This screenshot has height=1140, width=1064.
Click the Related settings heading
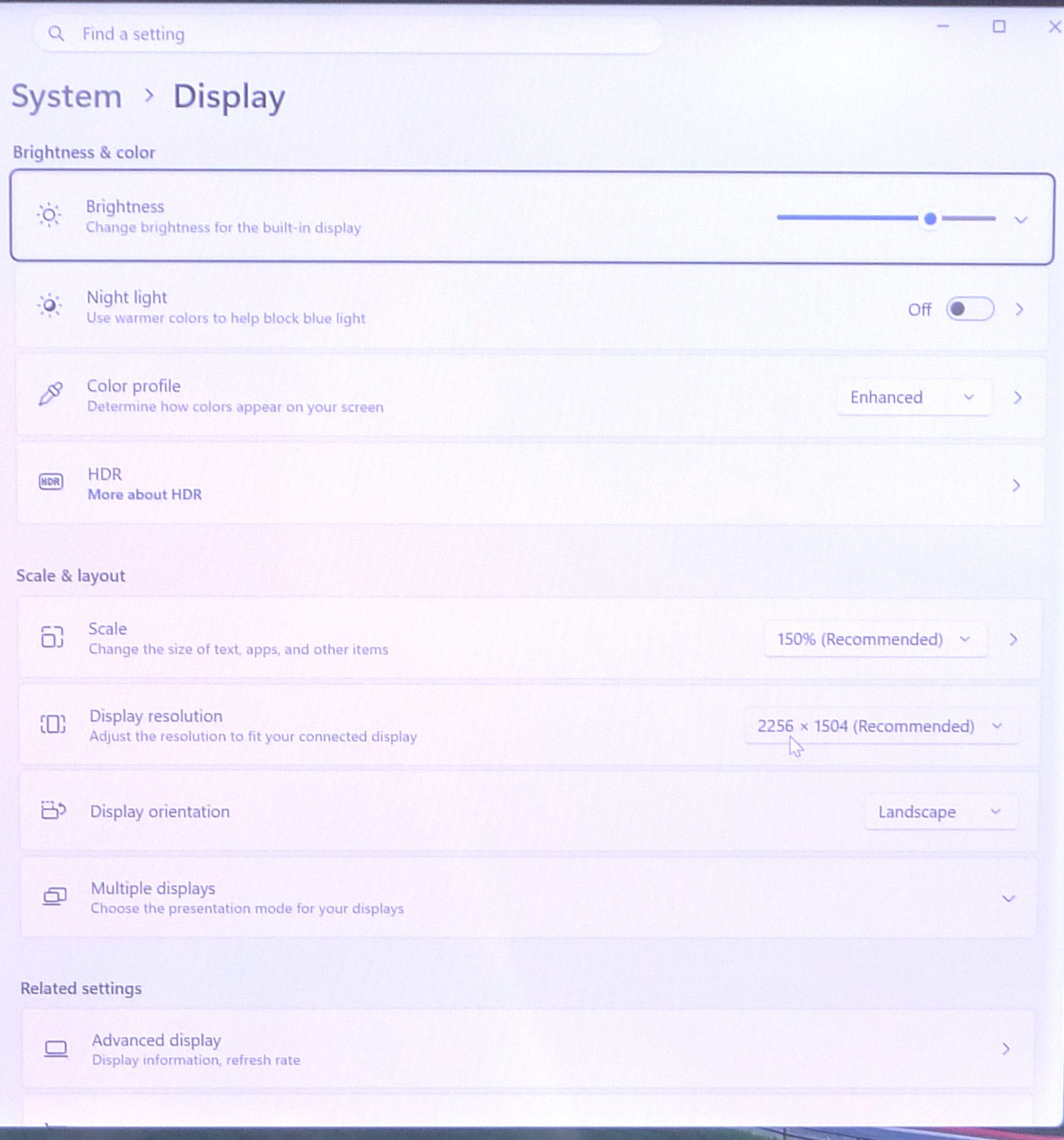point(81,988)
